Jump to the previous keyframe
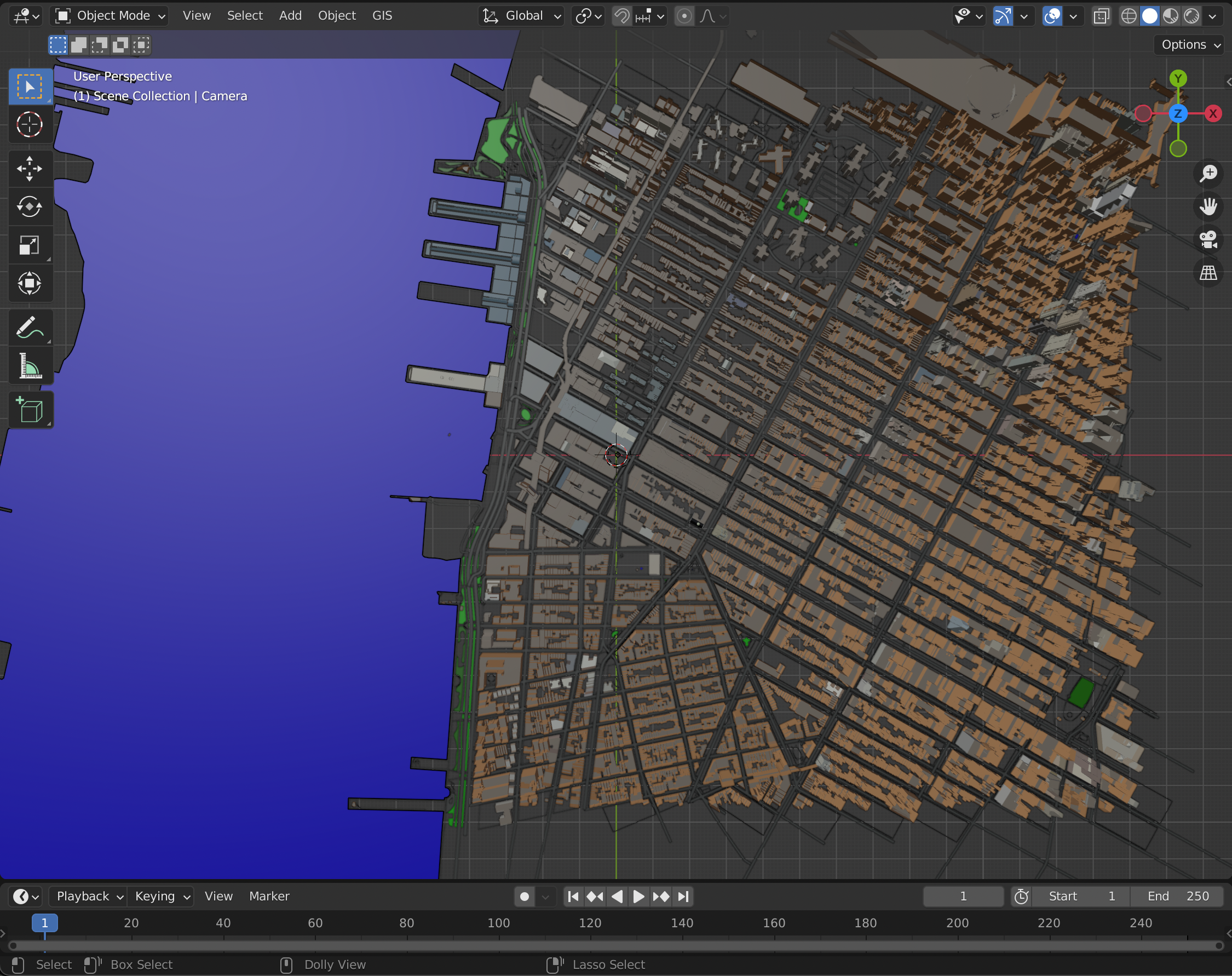1232x976 pixels. point(595,896)
